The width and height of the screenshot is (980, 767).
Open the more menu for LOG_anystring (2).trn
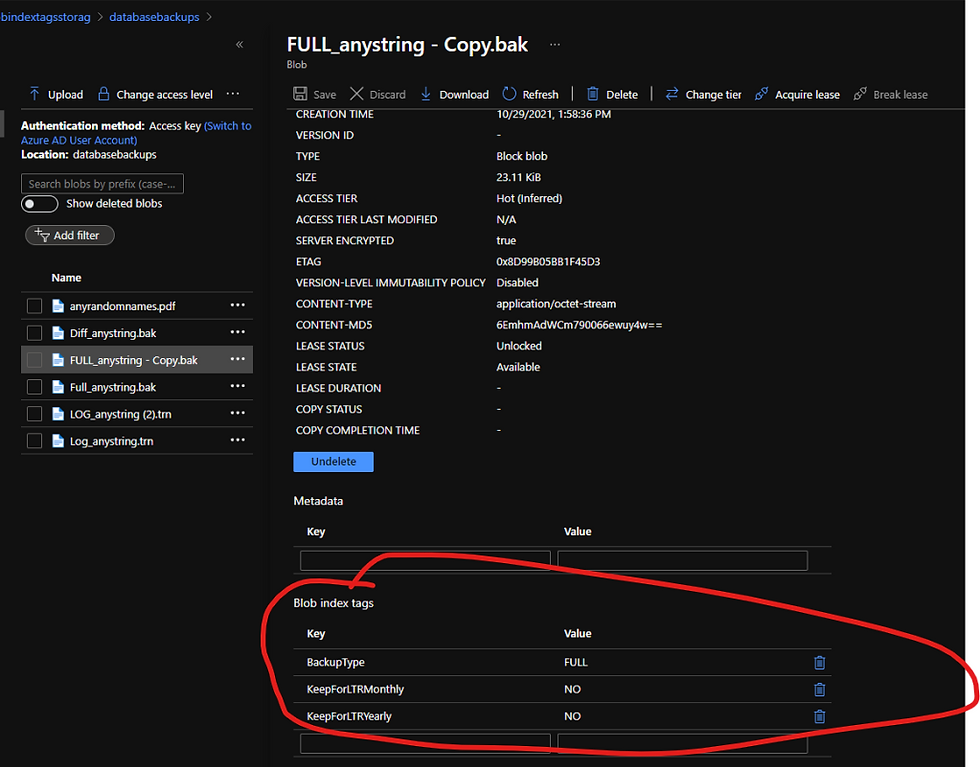[x=238, y=413]
